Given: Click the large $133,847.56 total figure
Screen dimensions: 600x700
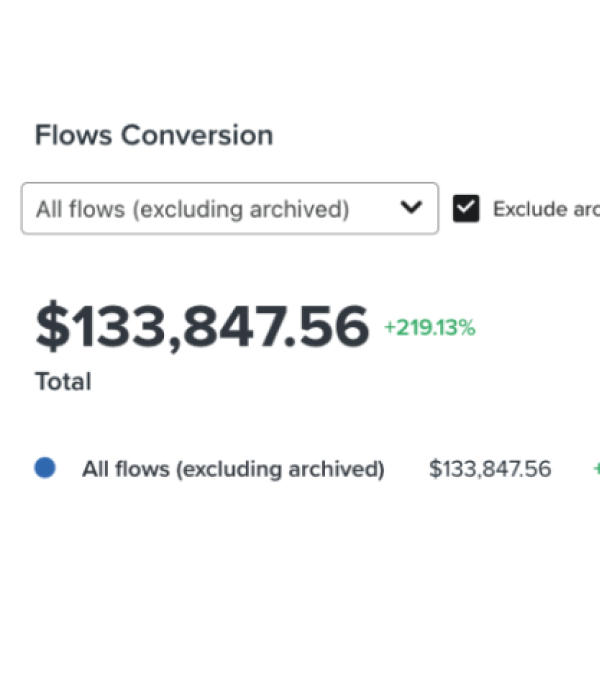Looking at the screenshot, I should (x=202, y=327).
